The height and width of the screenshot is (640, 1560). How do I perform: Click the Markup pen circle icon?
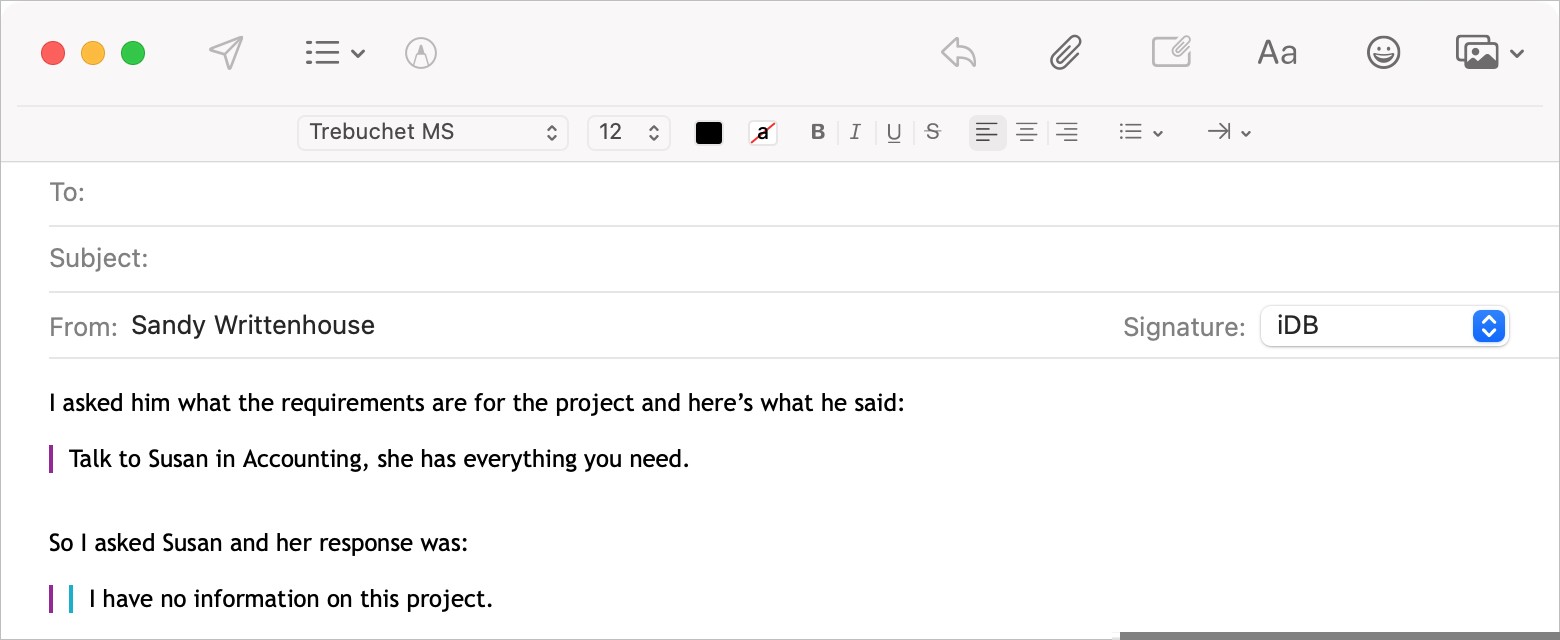click(x=421, y=53)
